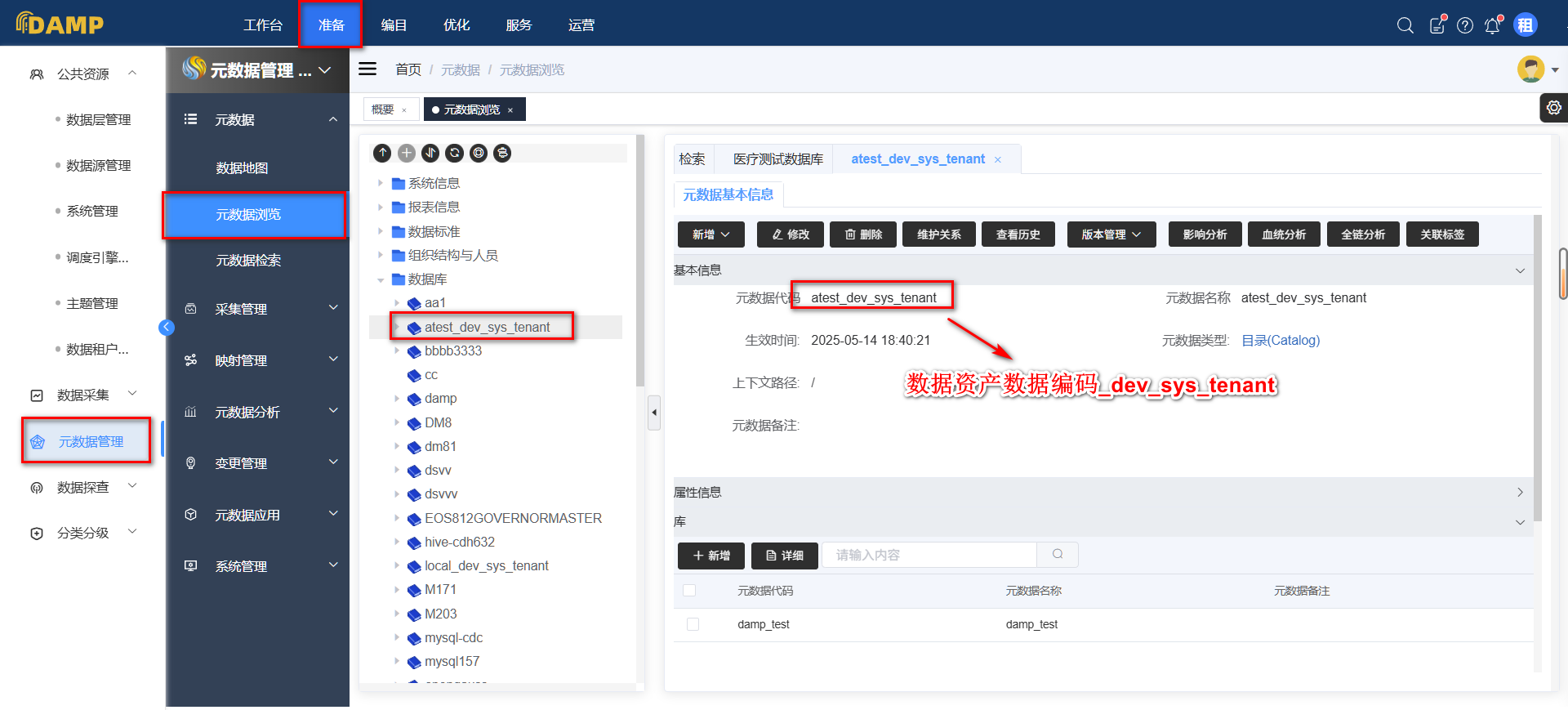Open the user avatar dropdown arrow
The image size is (1568, 710).
tap(1554, 70)
